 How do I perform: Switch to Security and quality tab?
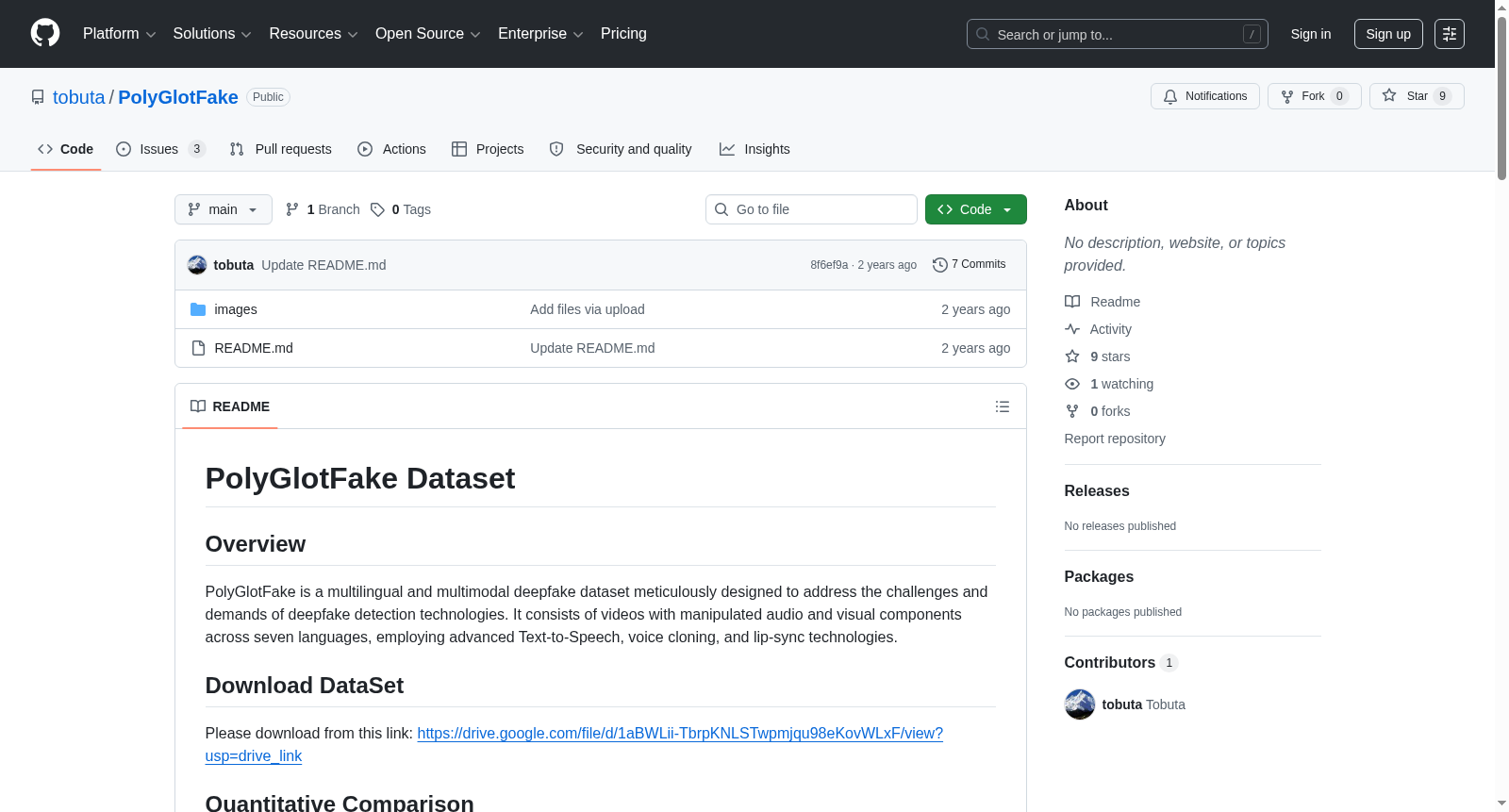[621, 149]
